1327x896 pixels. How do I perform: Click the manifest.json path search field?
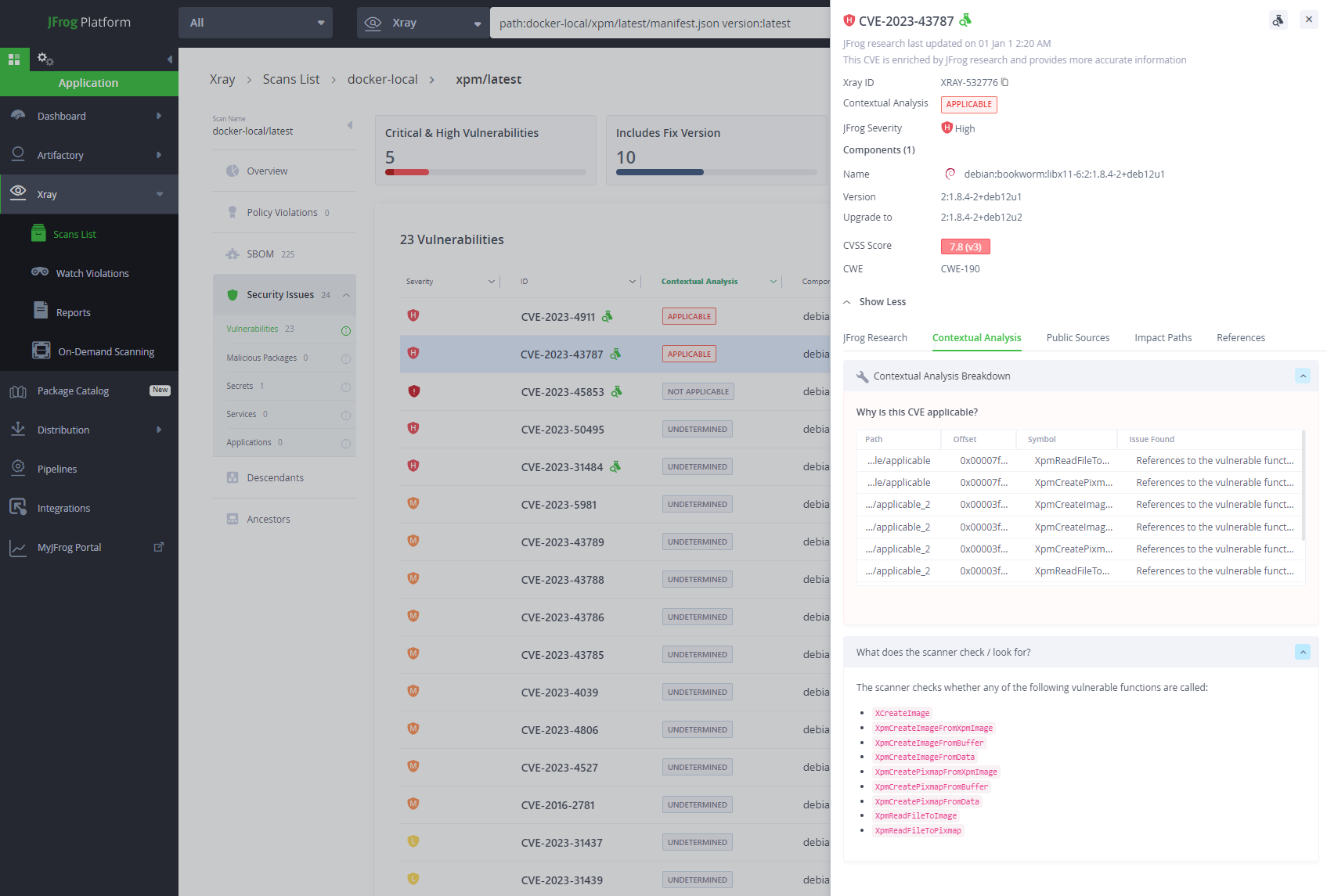click(x=658, y=23)
